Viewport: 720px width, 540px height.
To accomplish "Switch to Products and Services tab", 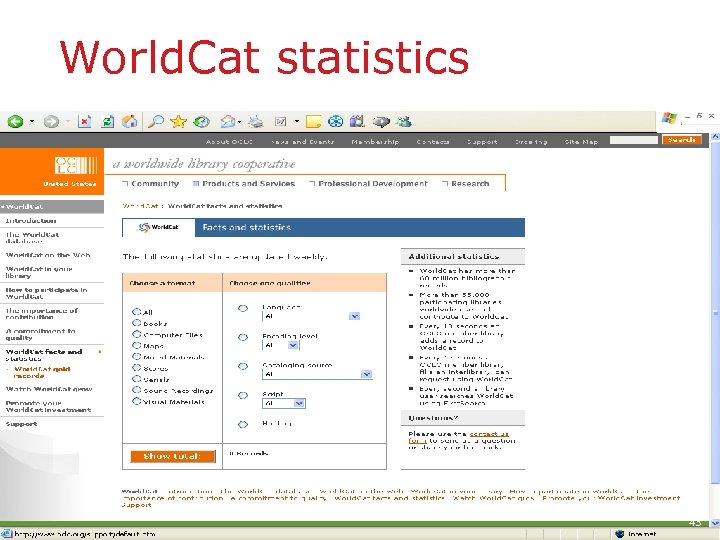I will tap(244, 184).
